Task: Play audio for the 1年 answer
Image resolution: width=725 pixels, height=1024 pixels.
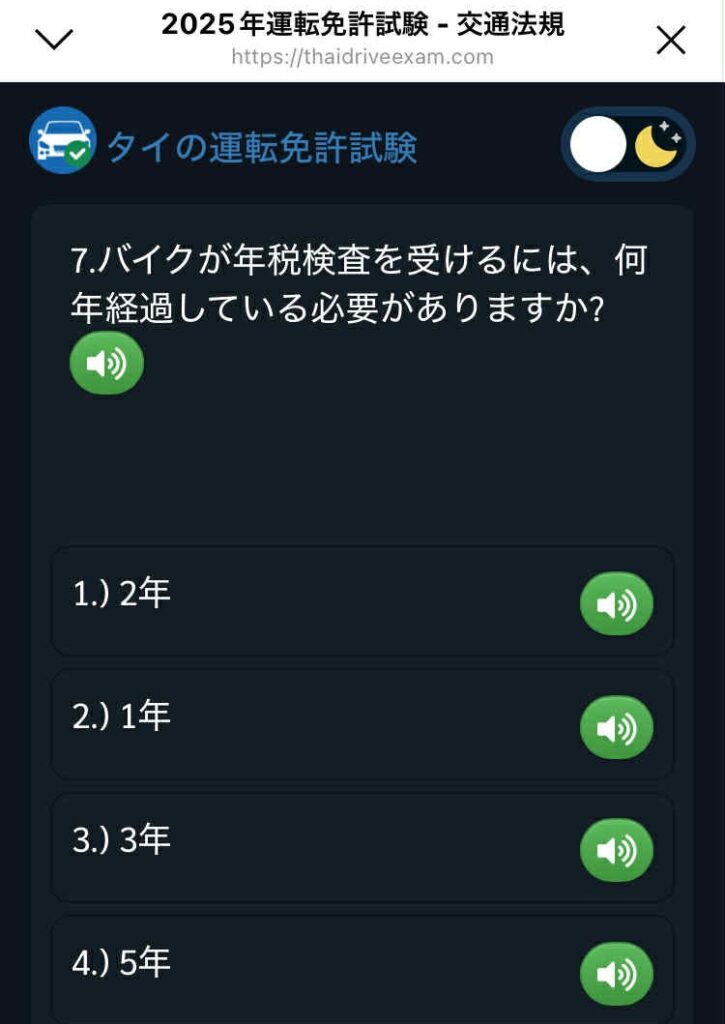Action: (616, 727)
